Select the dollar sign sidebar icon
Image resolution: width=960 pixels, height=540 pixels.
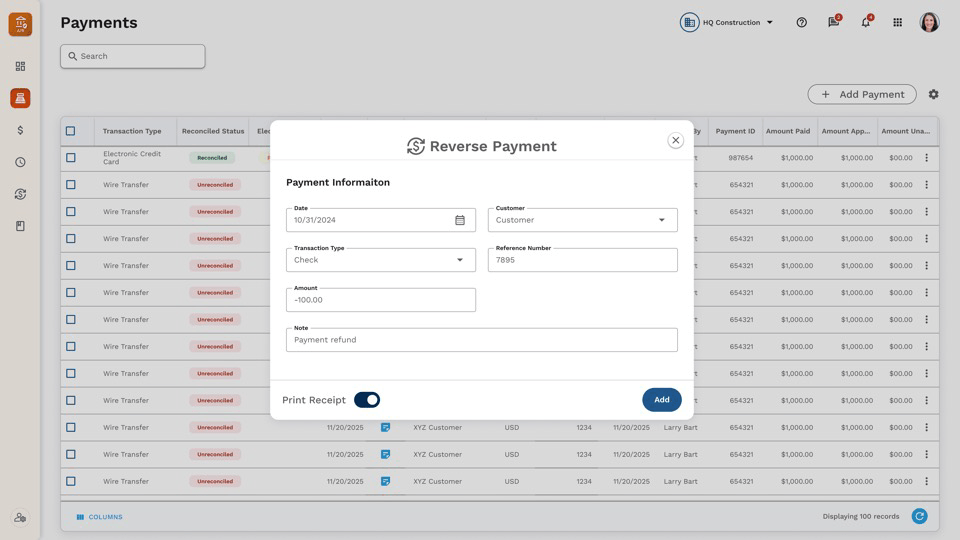pyautogui.click(x=20, y=130)
